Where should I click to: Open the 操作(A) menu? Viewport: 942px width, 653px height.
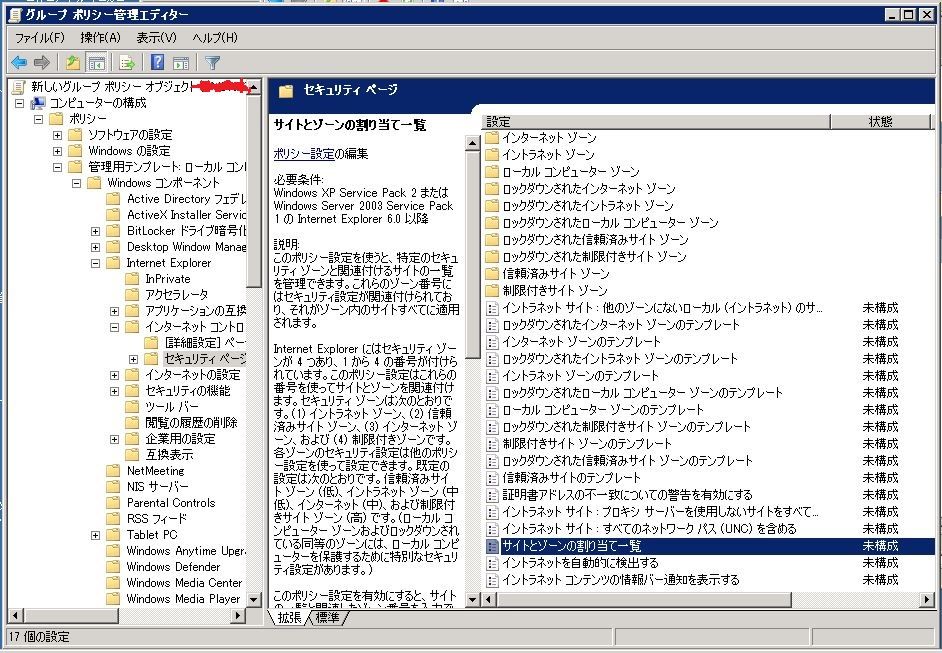pos(100,38)
